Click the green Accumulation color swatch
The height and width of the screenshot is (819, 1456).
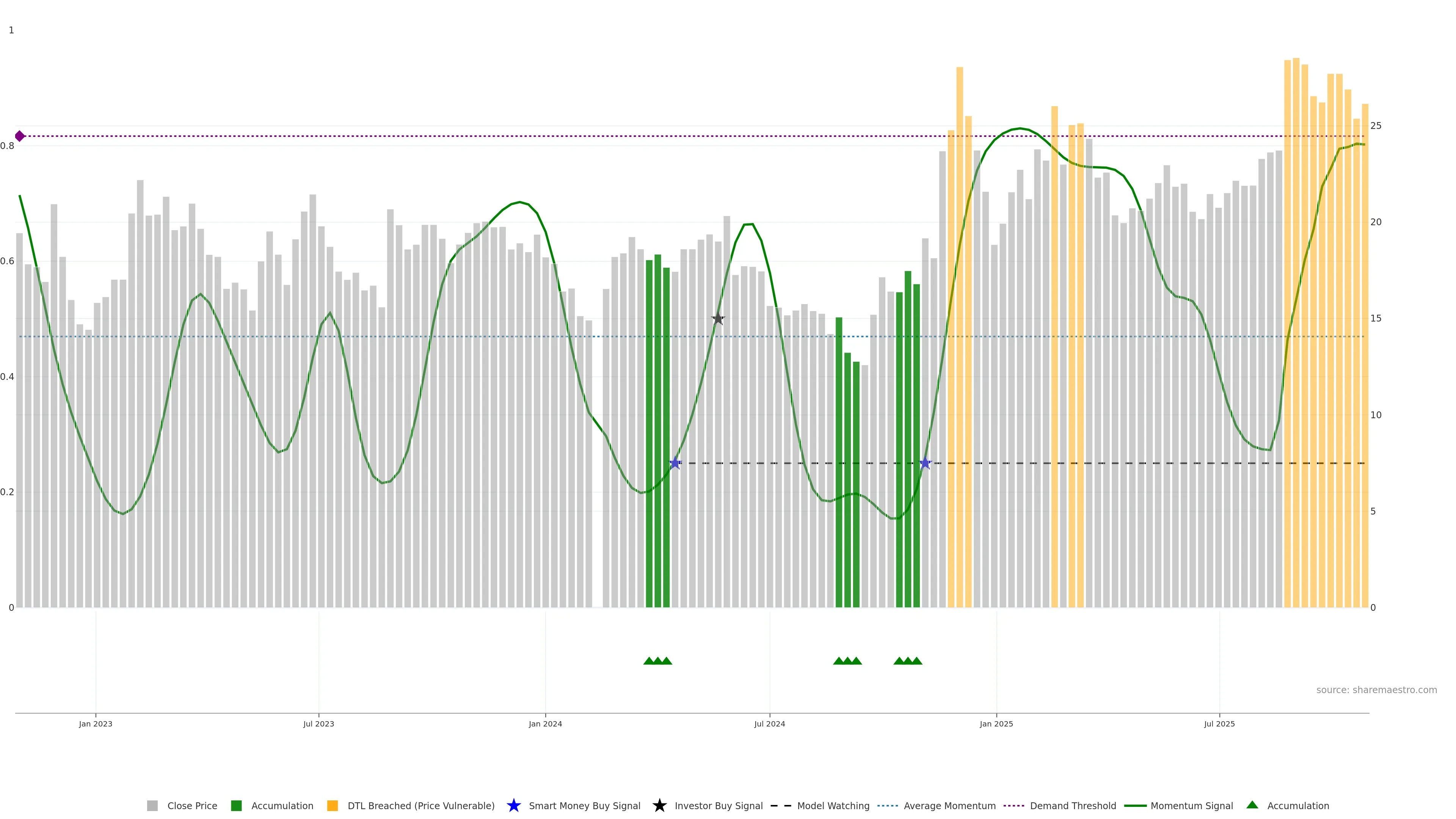tap(236, 805)
